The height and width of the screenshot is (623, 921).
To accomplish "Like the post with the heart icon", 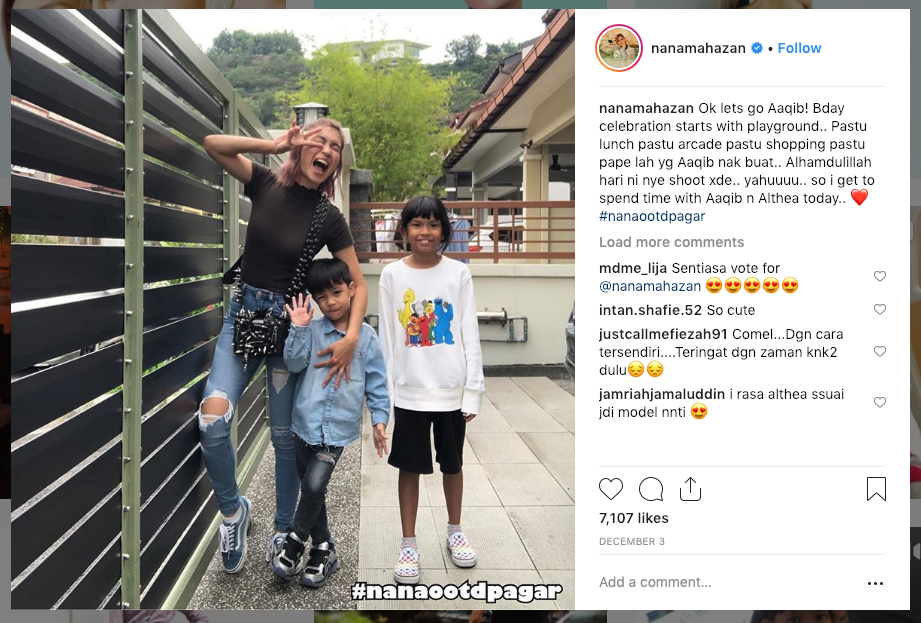I will [611, 489].
